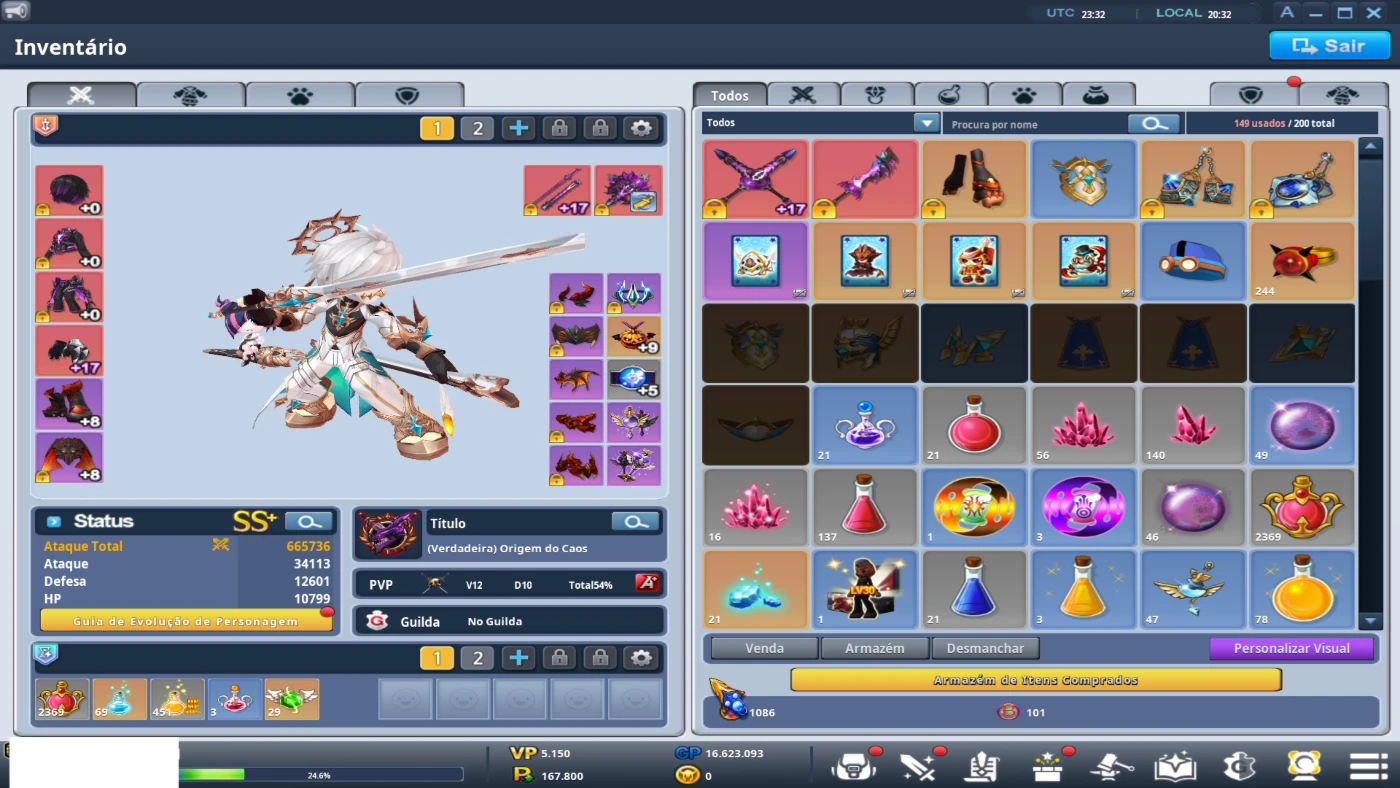This screenshot has height=788, width=1400.
Task: Open the megaphone announcement icon
Action: coord(16,12)
